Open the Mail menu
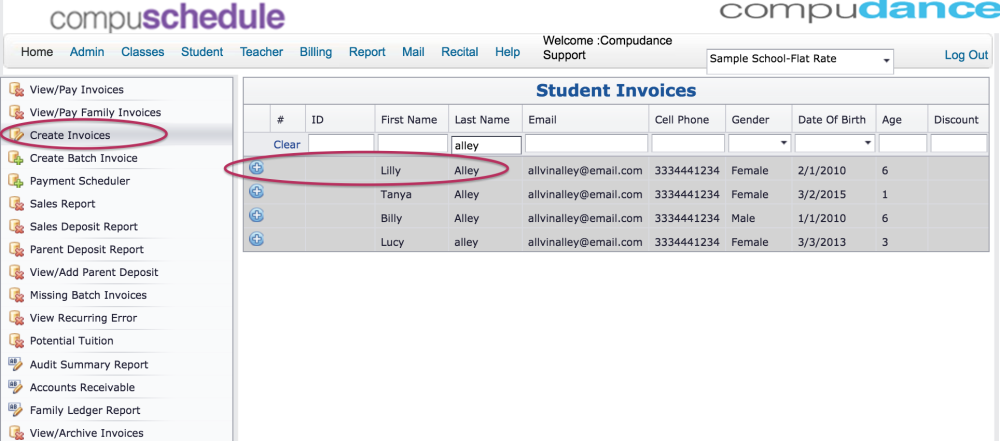This screenshot has height=441, width=1000. [x=413, y=52]
